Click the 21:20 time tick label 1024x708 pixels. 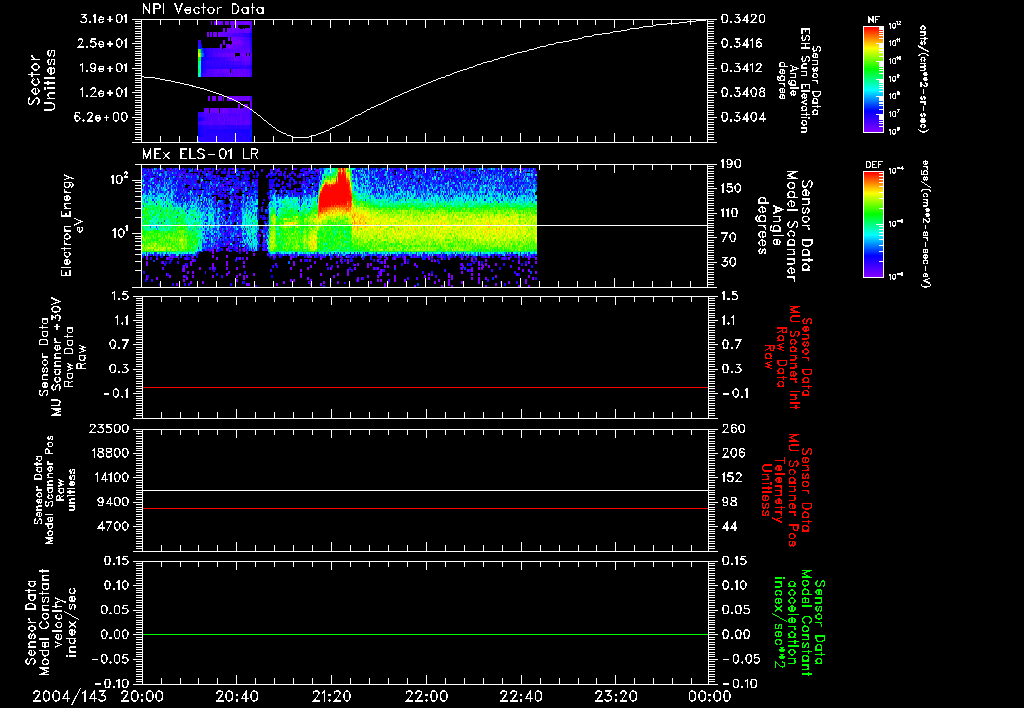pos(331,696)
